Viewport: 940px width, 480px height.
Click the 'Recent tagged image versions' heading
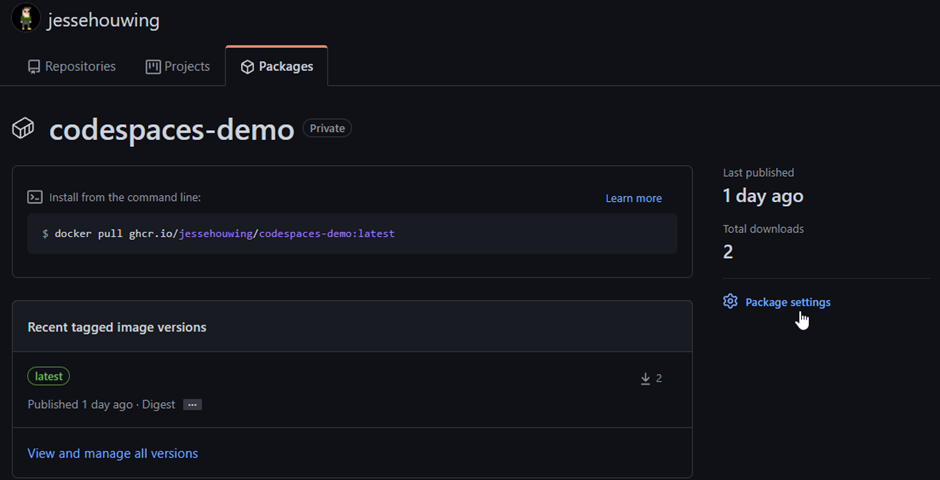117,327
